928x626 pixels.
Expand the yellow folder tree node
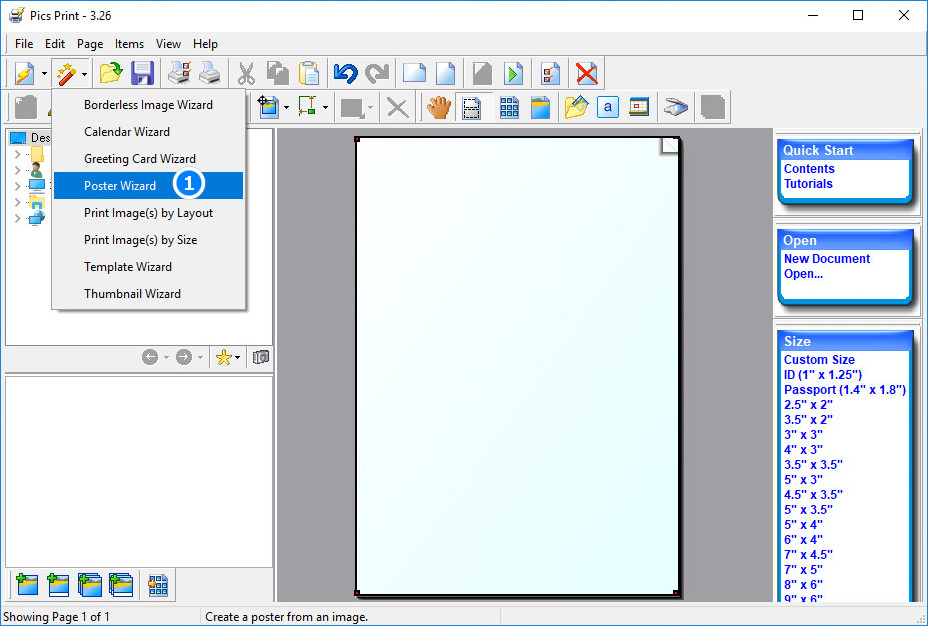[17, 154]
